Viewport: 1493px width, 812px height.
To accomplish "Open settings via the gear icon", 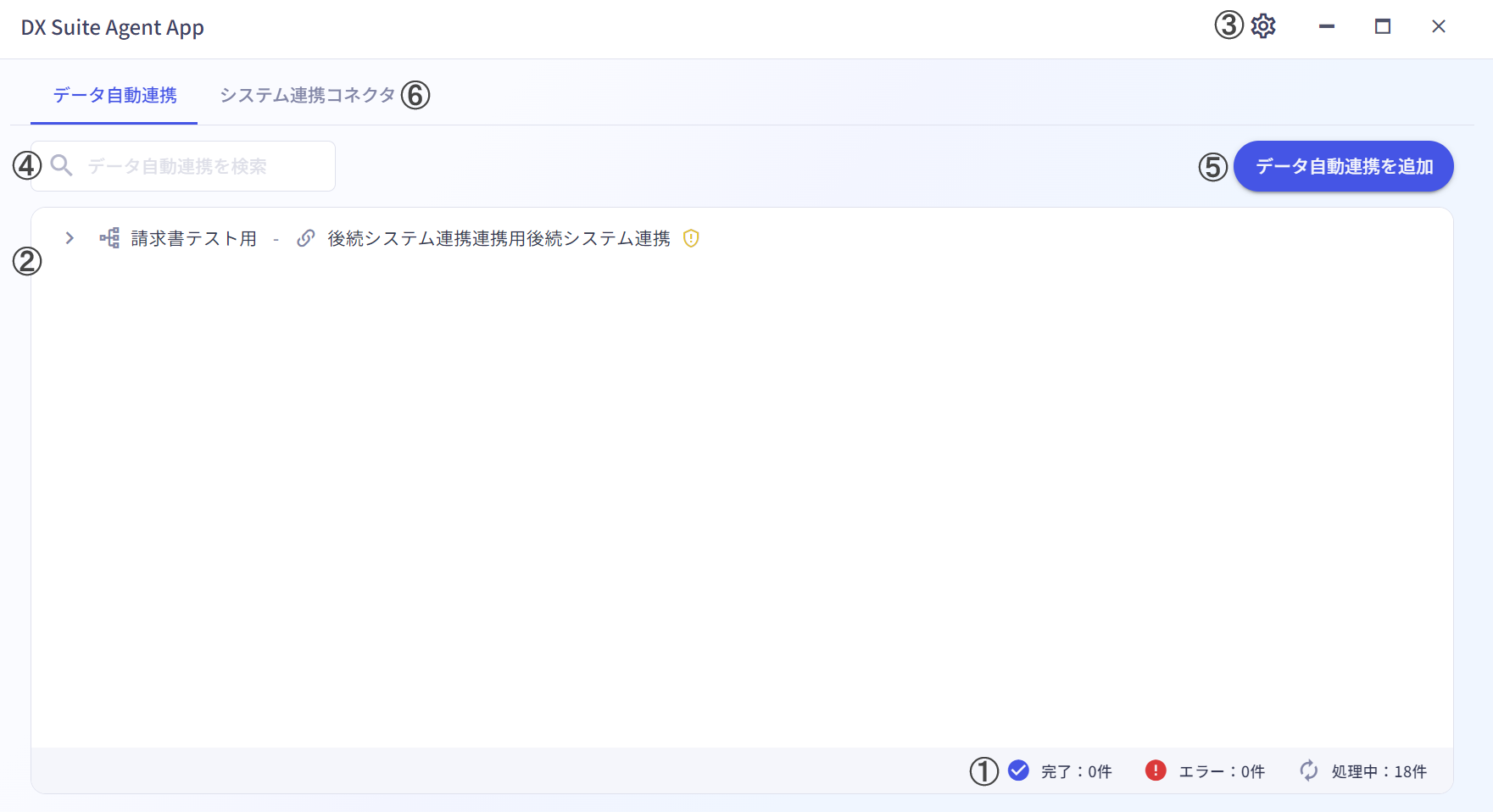I will [1263, 26].
